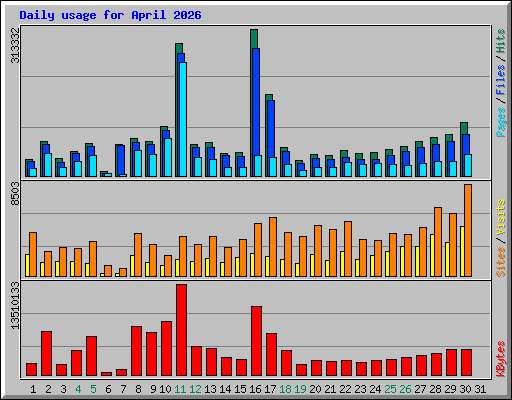
Task: Click the 313332 y-axis value
Action: tap(15, 45)
